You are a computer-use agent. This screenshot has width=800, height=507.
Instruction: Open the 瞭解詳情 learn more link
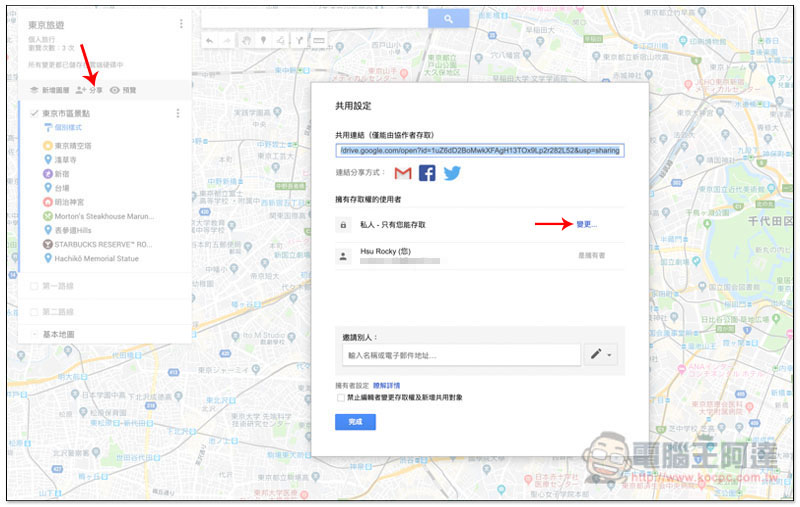pos(387,386)
